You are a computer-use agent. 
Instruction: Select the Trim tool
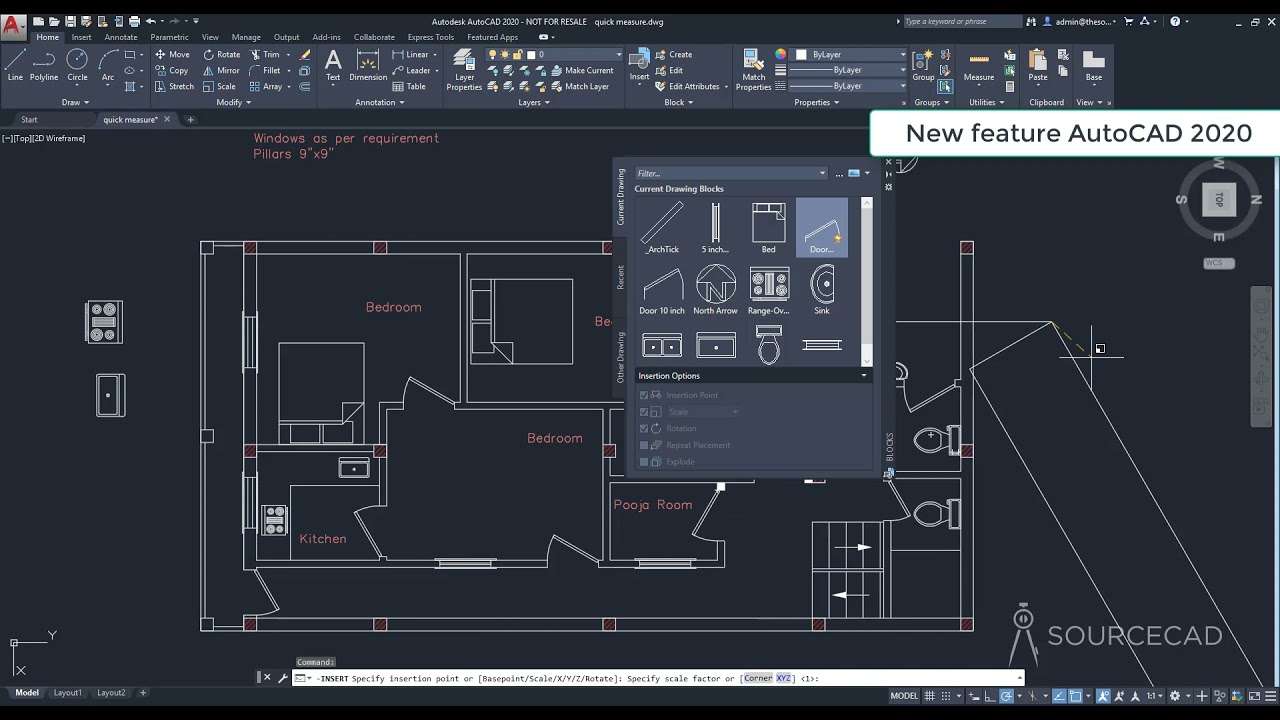tap(265, 55)
